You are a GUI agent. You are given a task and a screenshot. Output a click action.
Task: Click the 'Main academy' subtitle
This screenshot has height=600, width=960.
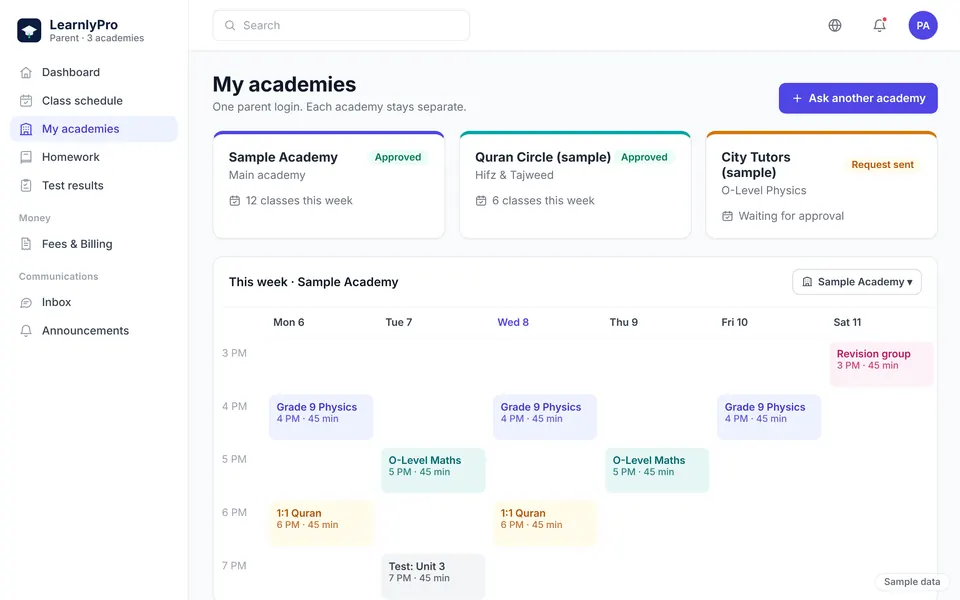coord(267,175)
